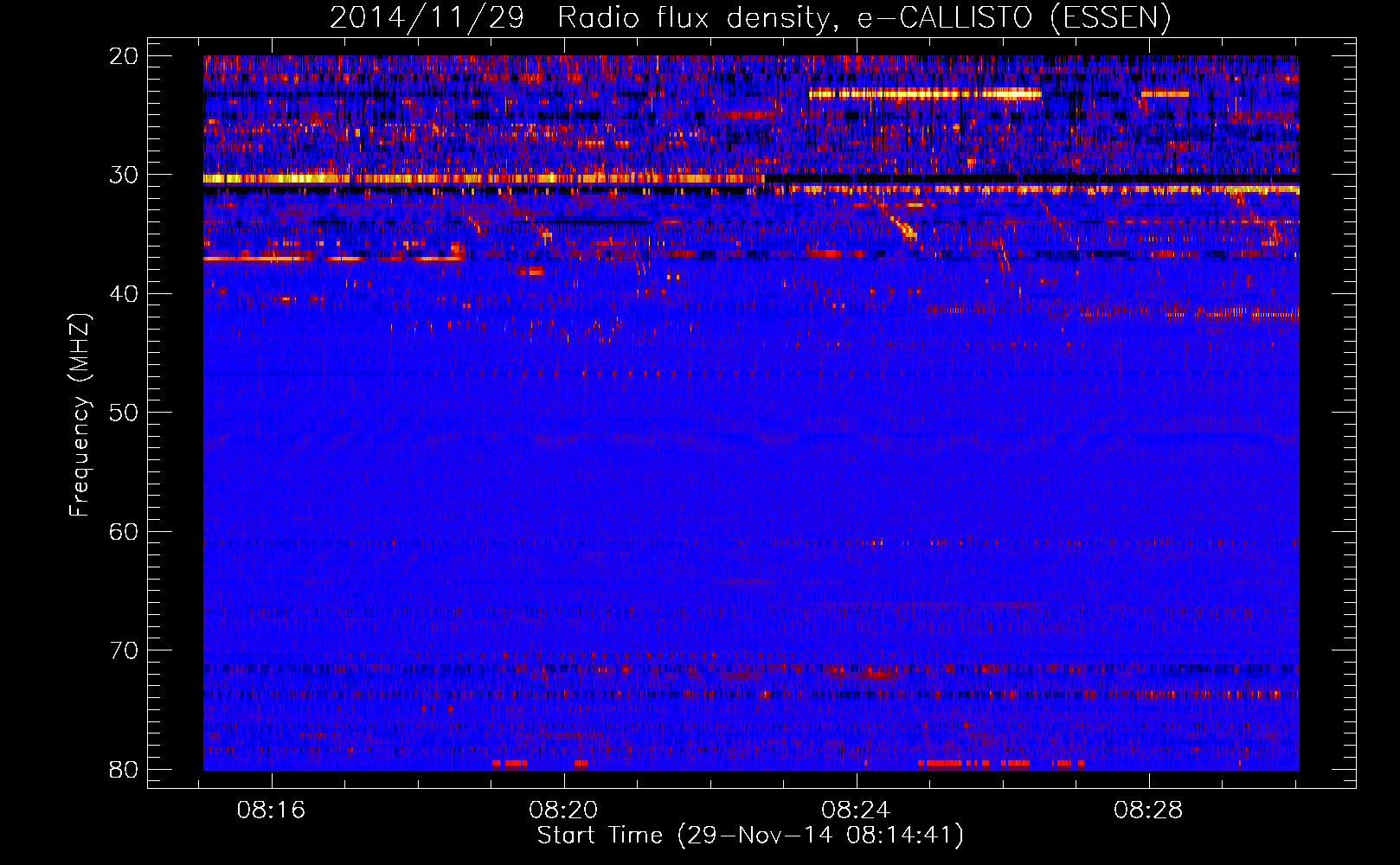The width and height of the screenshot is (1400, 865).
Task: Click the 40 MHz frequency label
Action: coord(124,294)
